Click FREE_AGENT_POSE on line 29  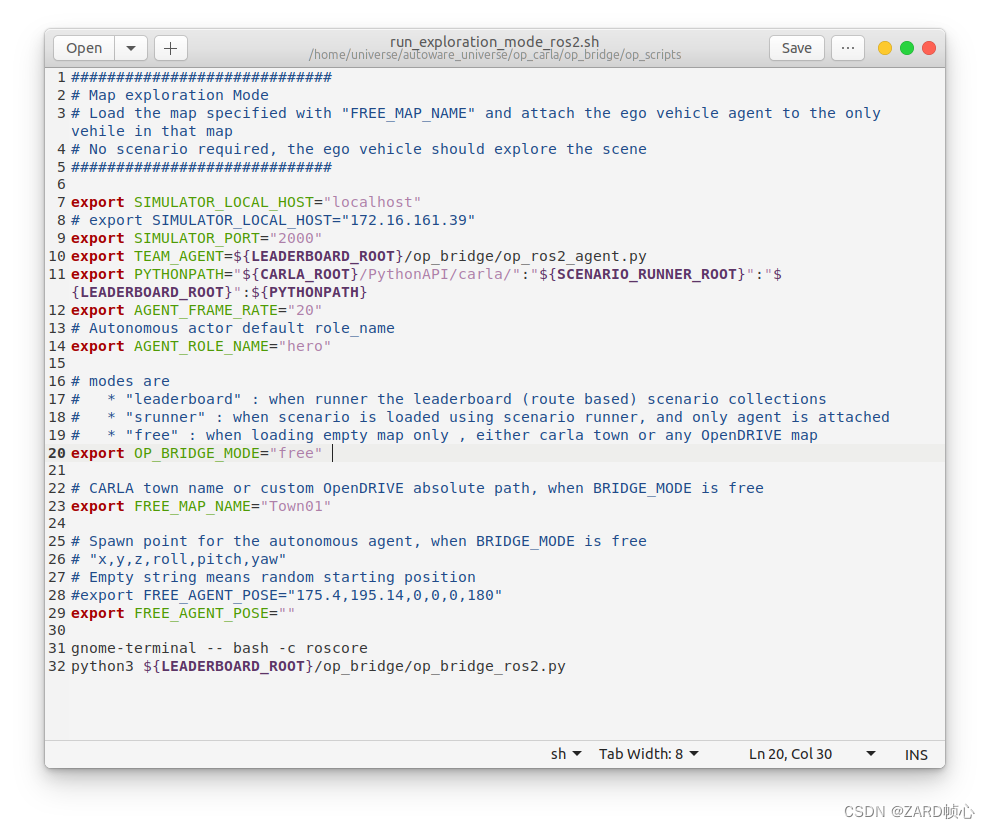[201, 614]
